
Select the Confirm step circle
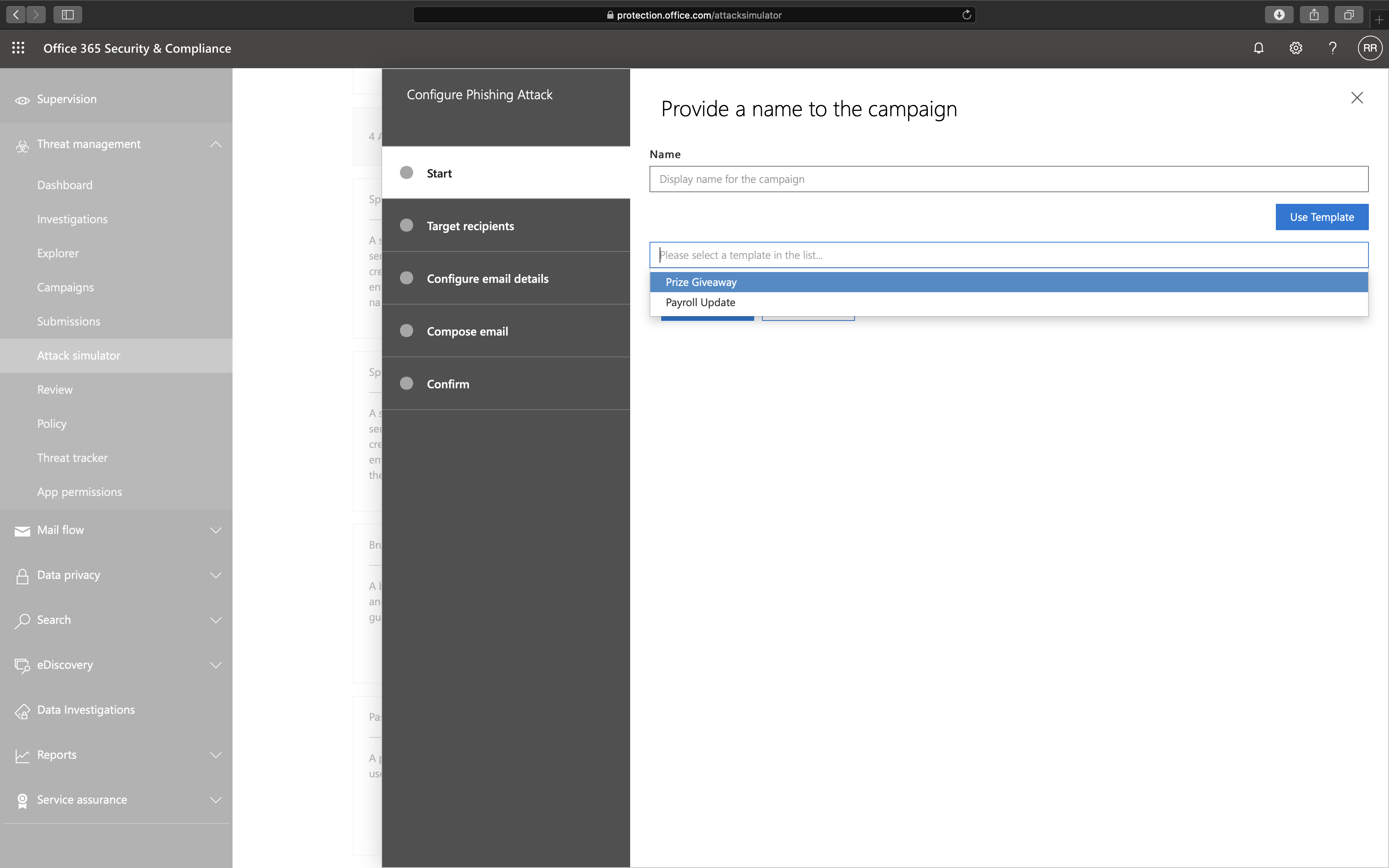tap(407, 384)
